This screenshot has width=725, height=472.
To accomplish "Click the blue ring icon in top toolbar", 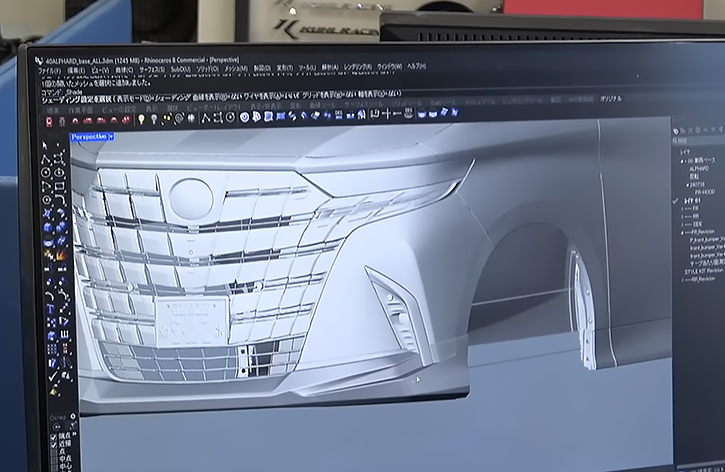I will [244, 117].
